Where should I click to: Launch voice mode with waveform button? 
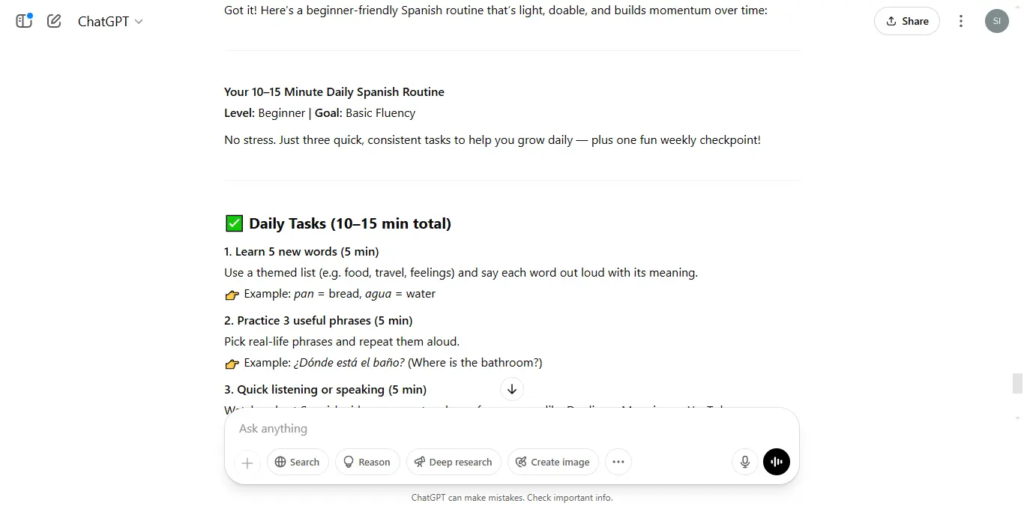click(776, 462)
